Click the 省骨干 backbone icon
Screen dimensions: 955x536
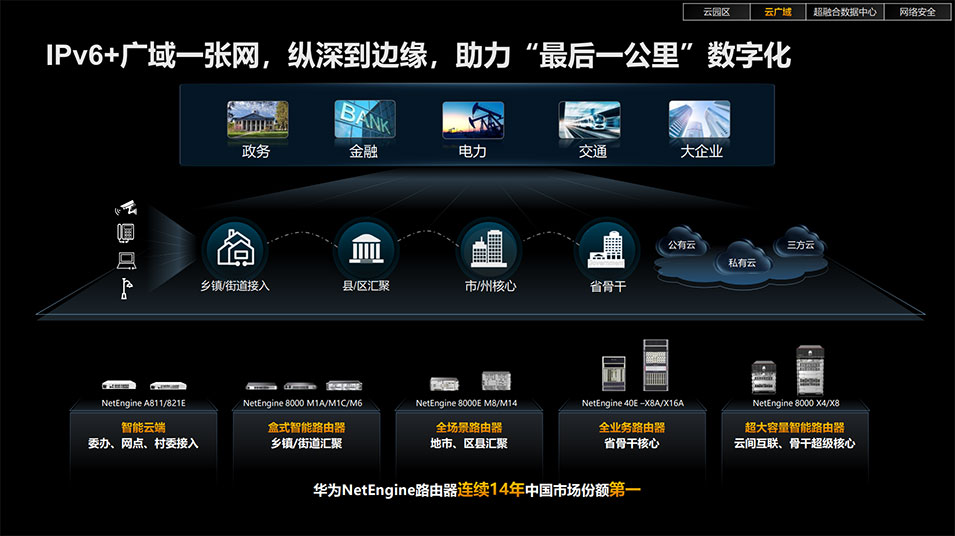(x=607, y=248)
